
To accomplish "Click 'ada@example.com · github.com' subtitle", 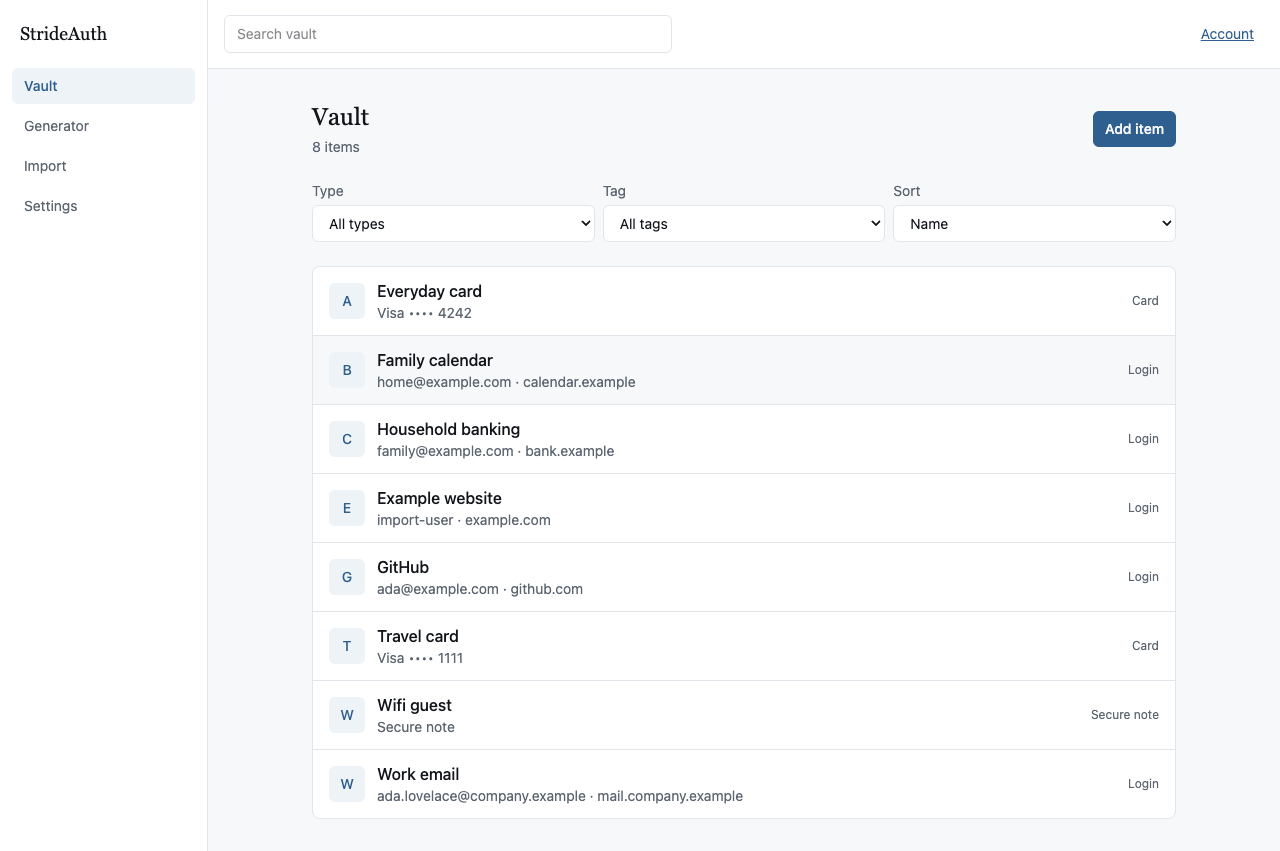I will click(480, 589).
